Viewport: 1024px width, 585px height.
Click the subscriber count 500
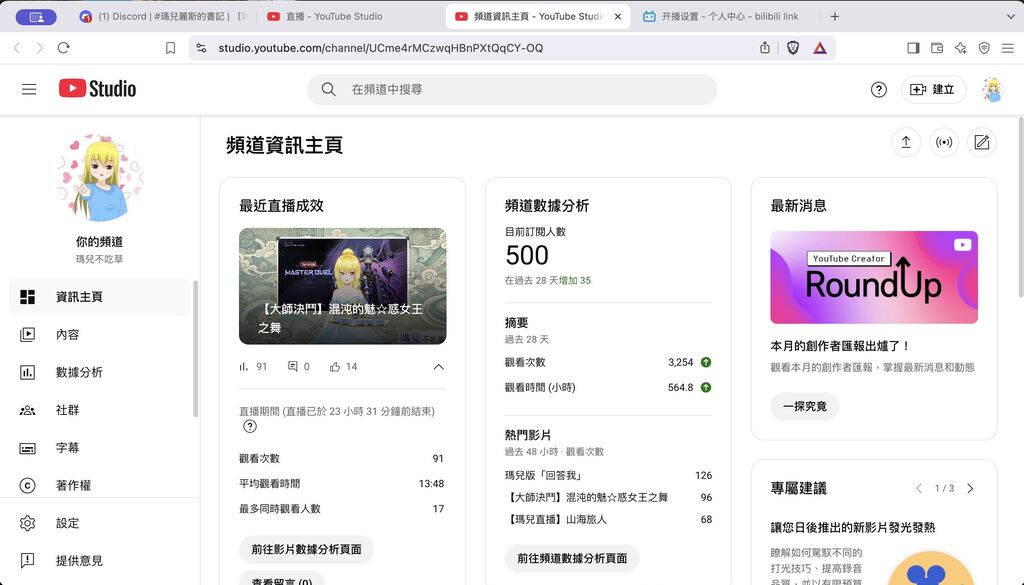coord(527,255)
